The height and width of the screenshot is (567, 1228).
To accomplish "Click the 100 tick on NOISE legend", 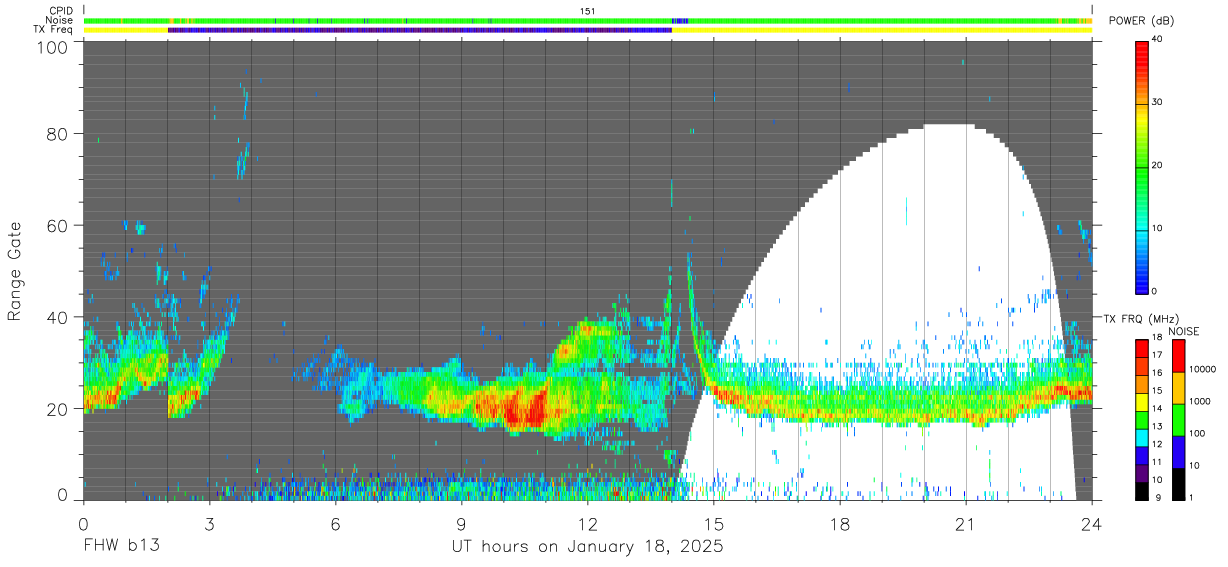I will (1197, 434).
